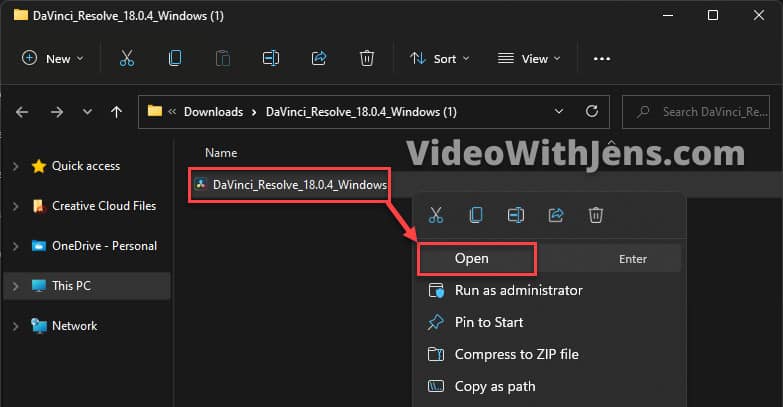Select the DaVinci_Resolve_18.0.4_Windows file name

tap(300, 185)
